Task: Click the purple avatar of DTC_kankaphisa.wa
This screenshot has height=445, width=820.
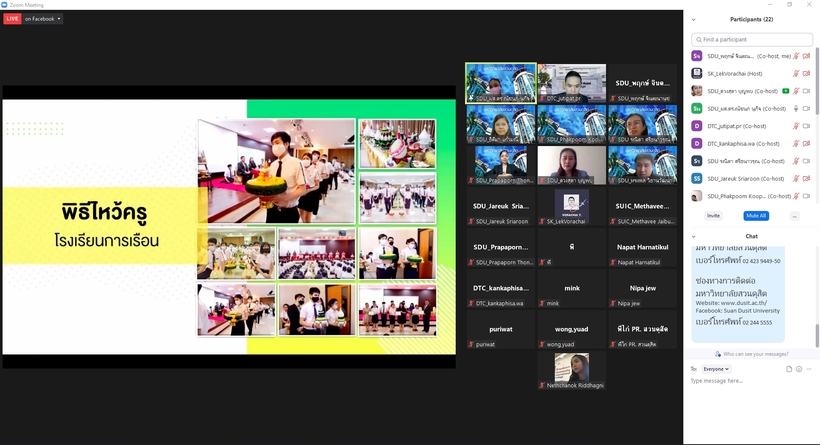Action: pos(697,143)
